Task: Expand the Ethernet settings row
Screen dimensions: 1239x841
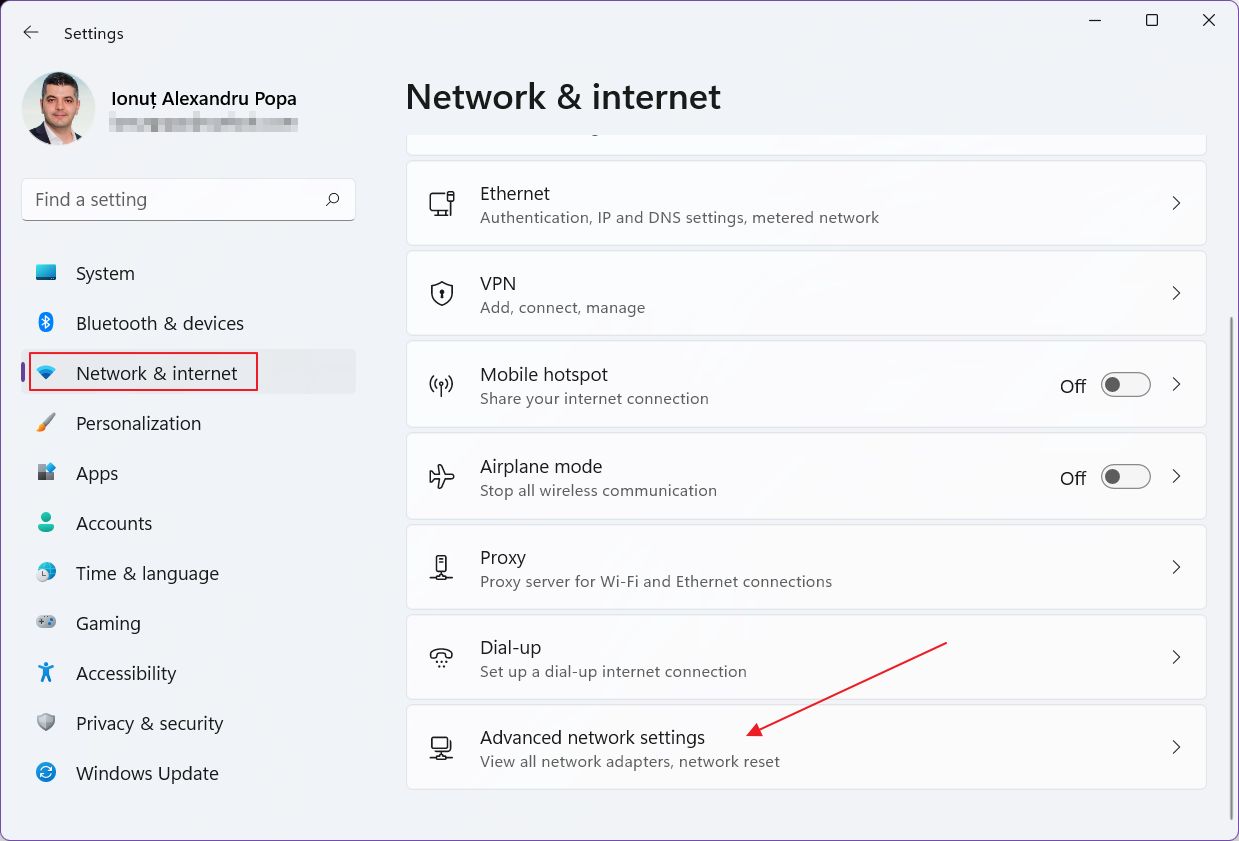Action: point(1176,203)
